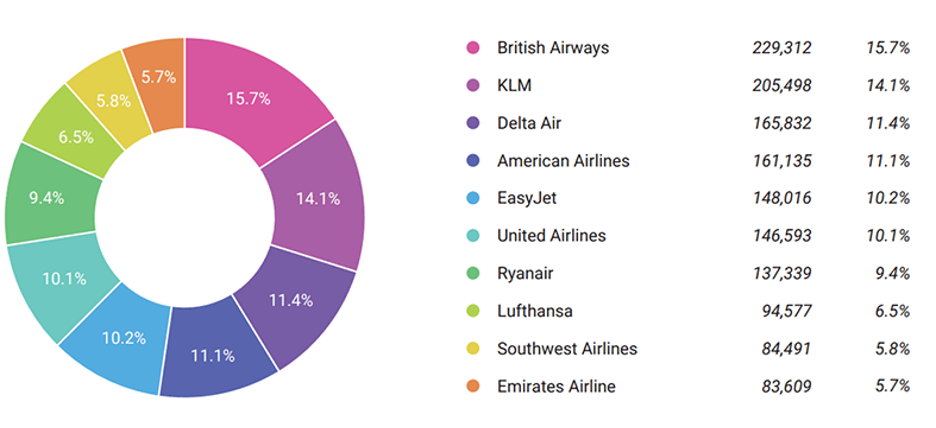Click the Lufthansa legend label
Screen dimensions: 936x428
click(535, 311)
